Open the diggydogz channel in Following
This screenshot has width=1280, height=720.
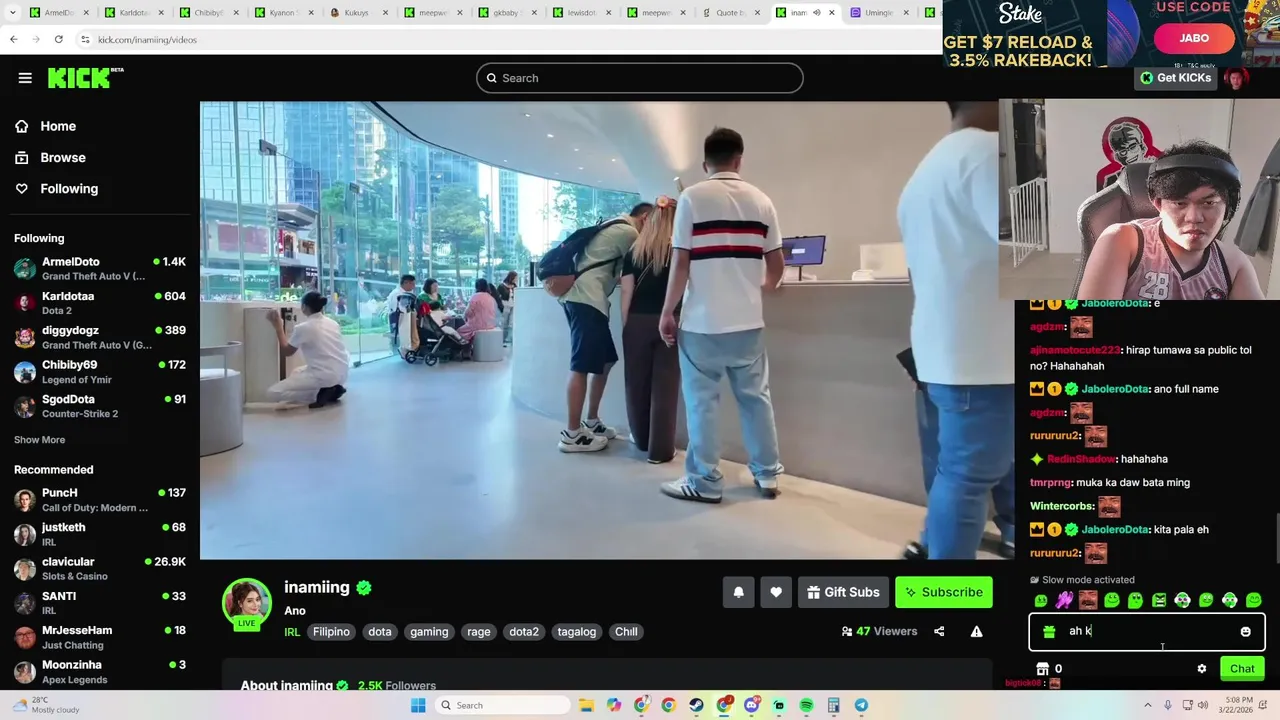[x=100, y=337]
